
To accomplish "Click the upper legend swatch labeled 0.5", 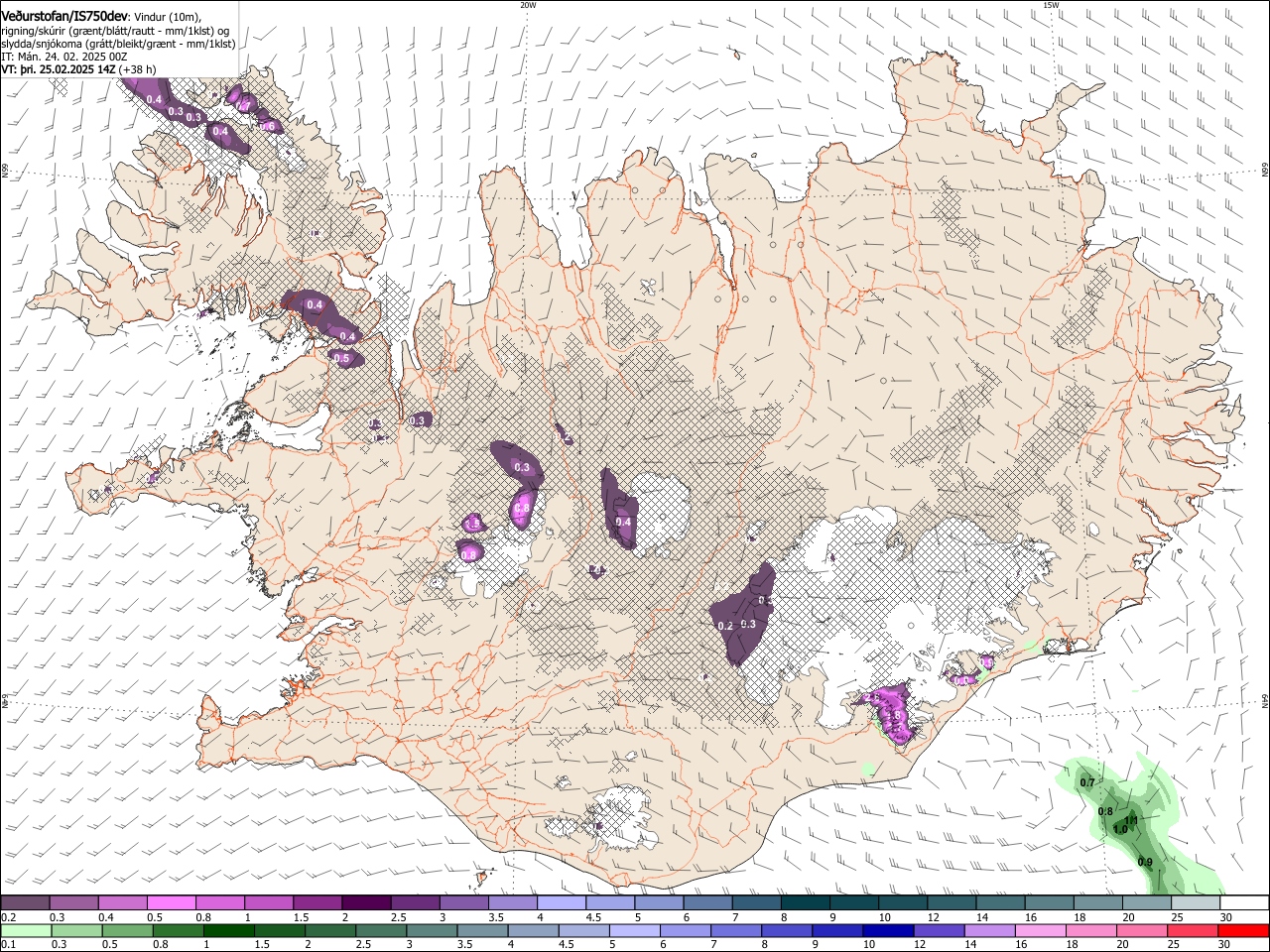I will 171,902.
